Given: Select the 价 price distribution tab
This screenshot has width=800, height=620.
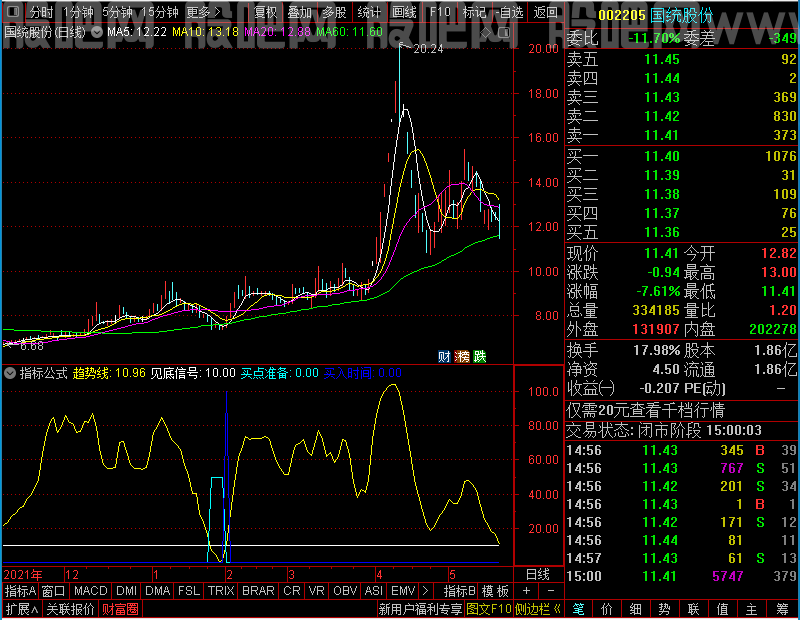Looking at the screenshot, I should 607,609.
